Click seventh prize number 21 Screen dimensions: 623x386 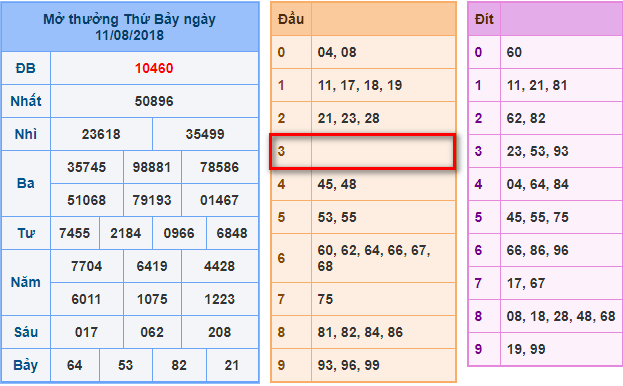click(x=232, y=365)
